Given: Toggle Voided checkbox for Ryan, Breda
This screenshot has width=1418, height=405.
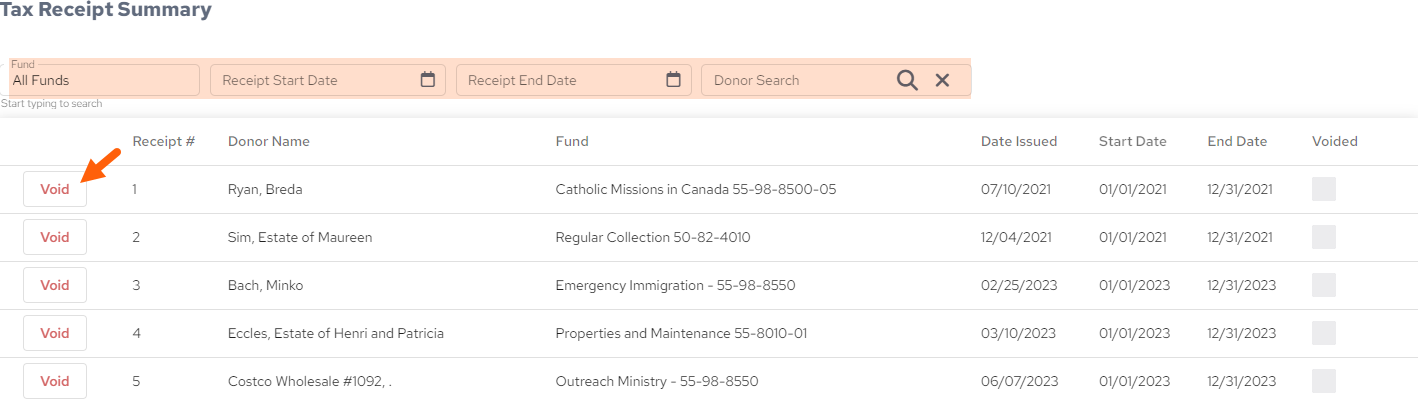Looking at the screenshot, I should coord(1324,189).
